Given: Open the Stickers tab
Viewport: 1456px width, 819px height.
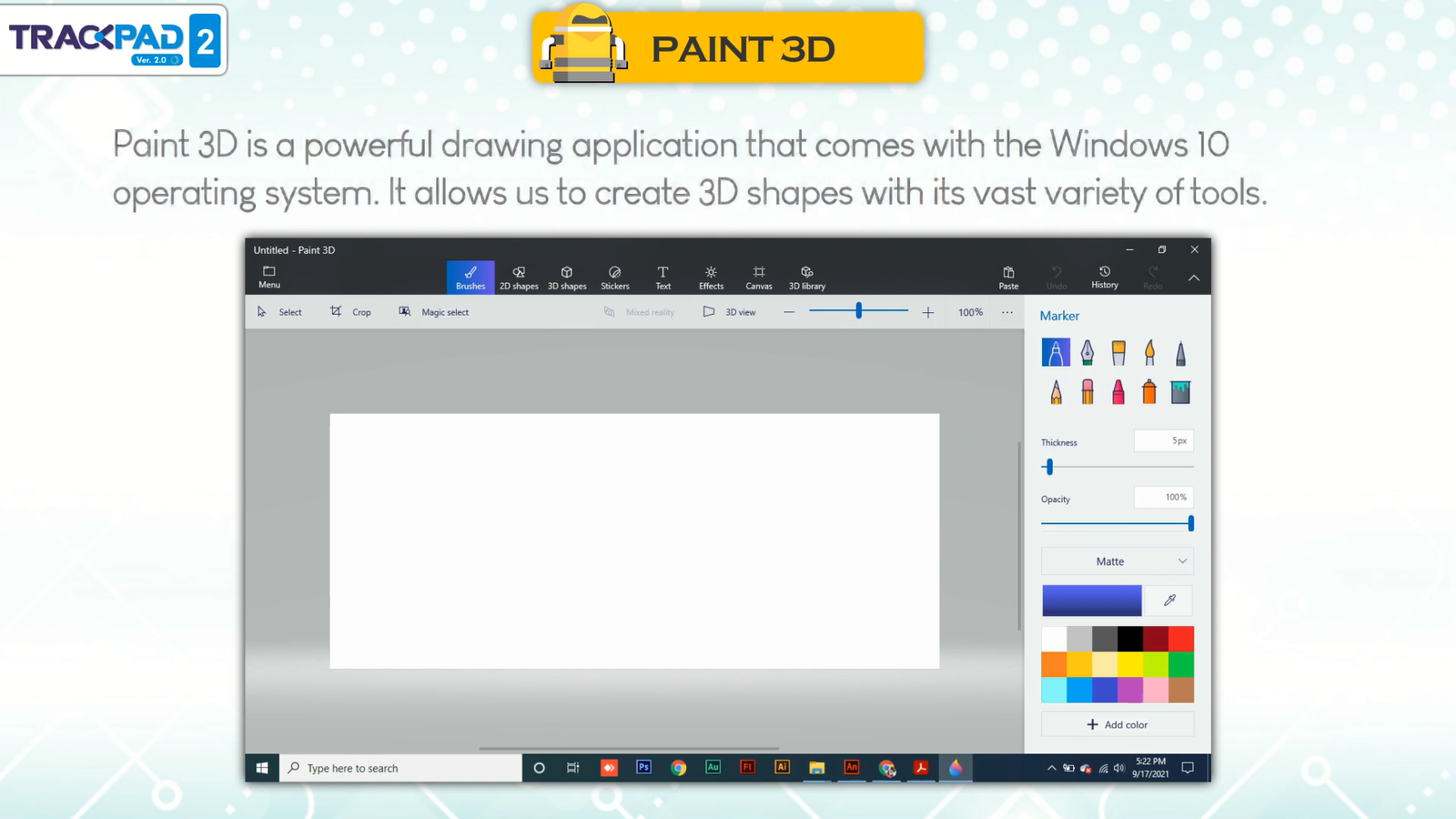Looking at the screenshot, I should pos(615,277).
